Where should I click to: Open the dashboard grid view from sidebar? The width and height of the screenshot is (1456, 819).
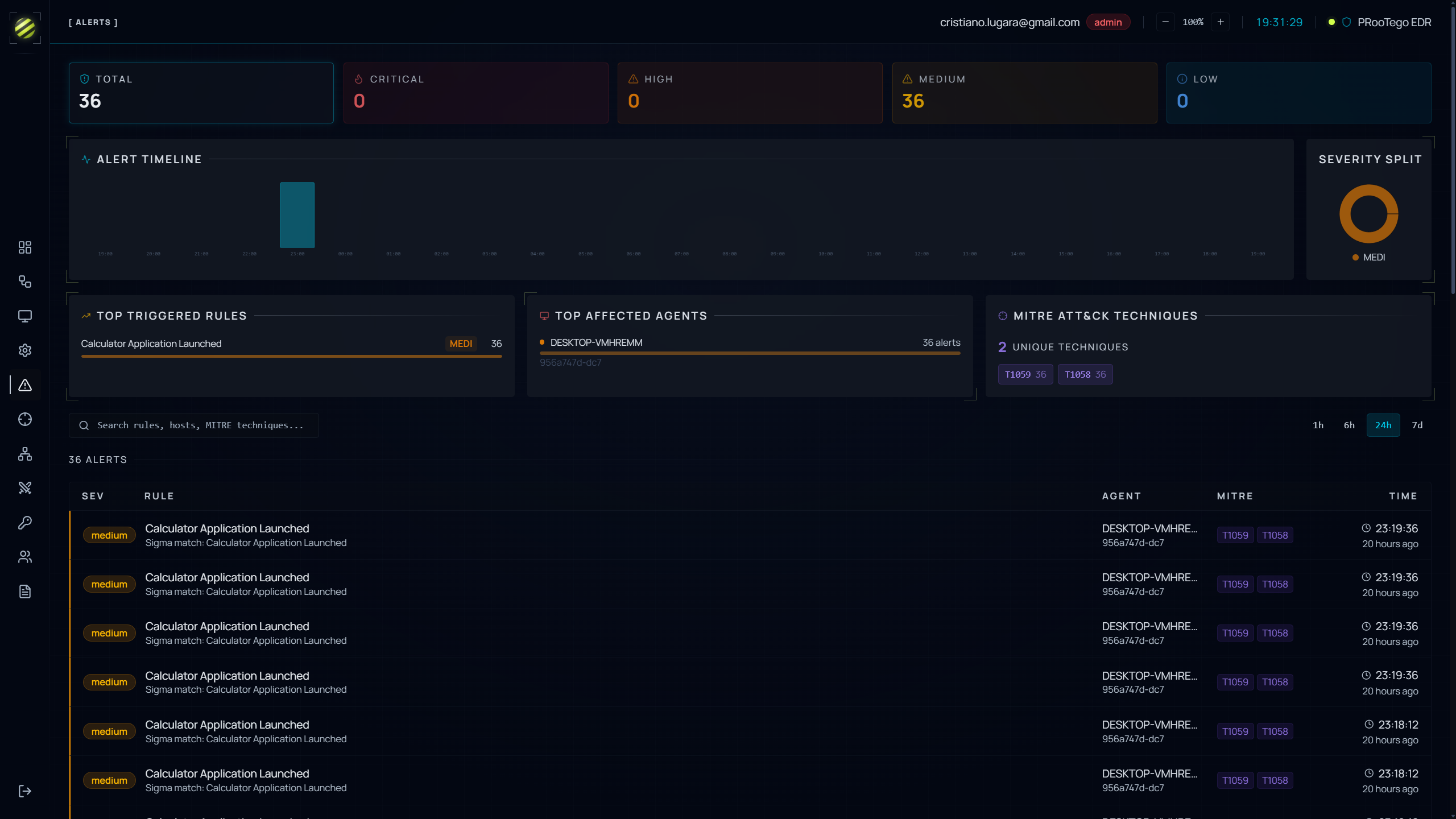pyautogui.click(x=25, y=247)
